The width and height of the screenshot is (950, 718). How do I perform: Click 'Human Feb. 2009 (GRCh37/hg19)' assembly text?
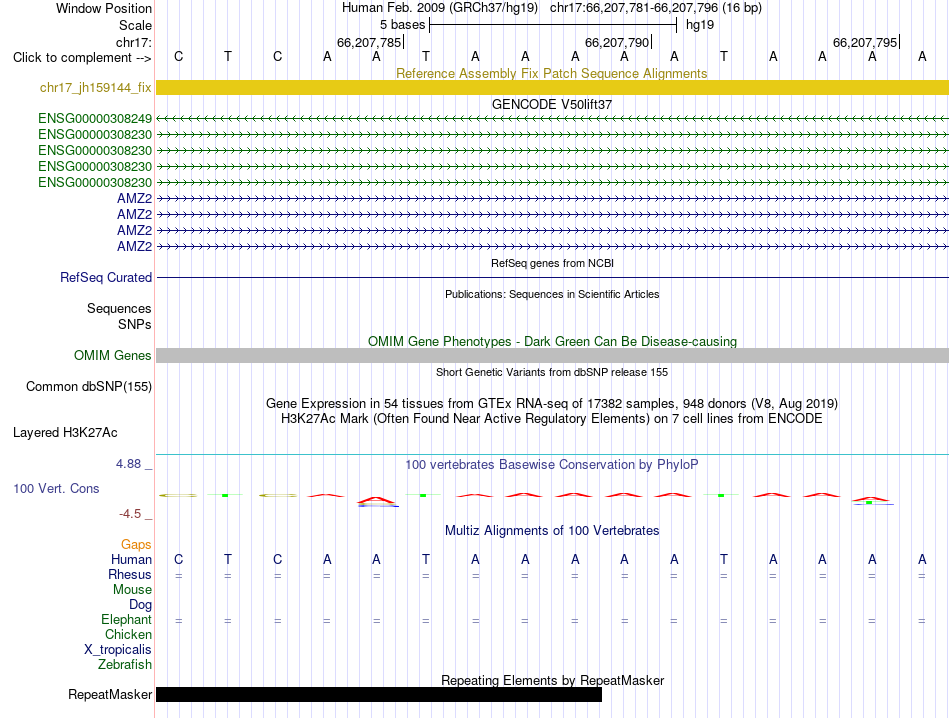click(440, 8)
